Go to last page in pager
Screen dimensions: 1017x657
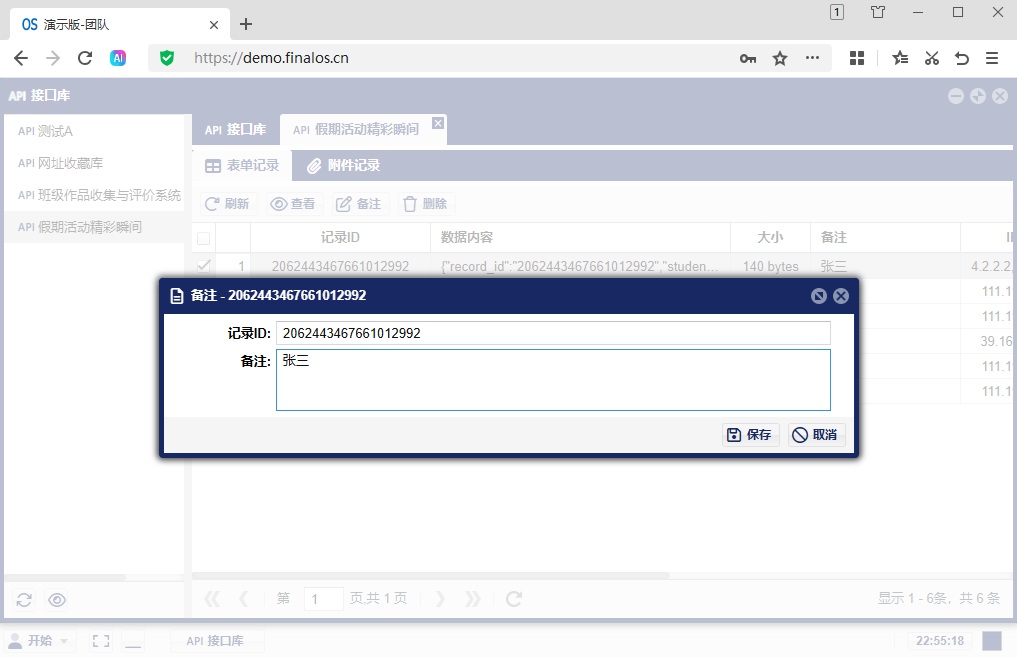pyautogui.click(x=473, y=599)
